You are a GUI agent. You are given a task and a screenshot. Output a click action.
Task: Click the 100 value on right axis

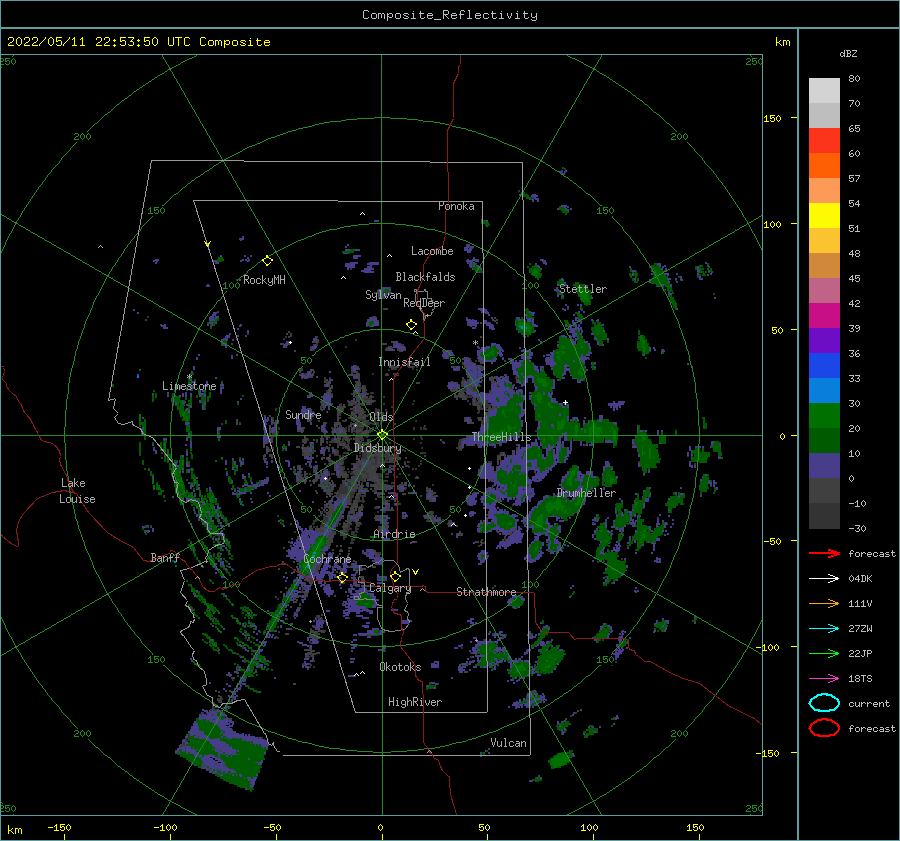tap(772, 224)
